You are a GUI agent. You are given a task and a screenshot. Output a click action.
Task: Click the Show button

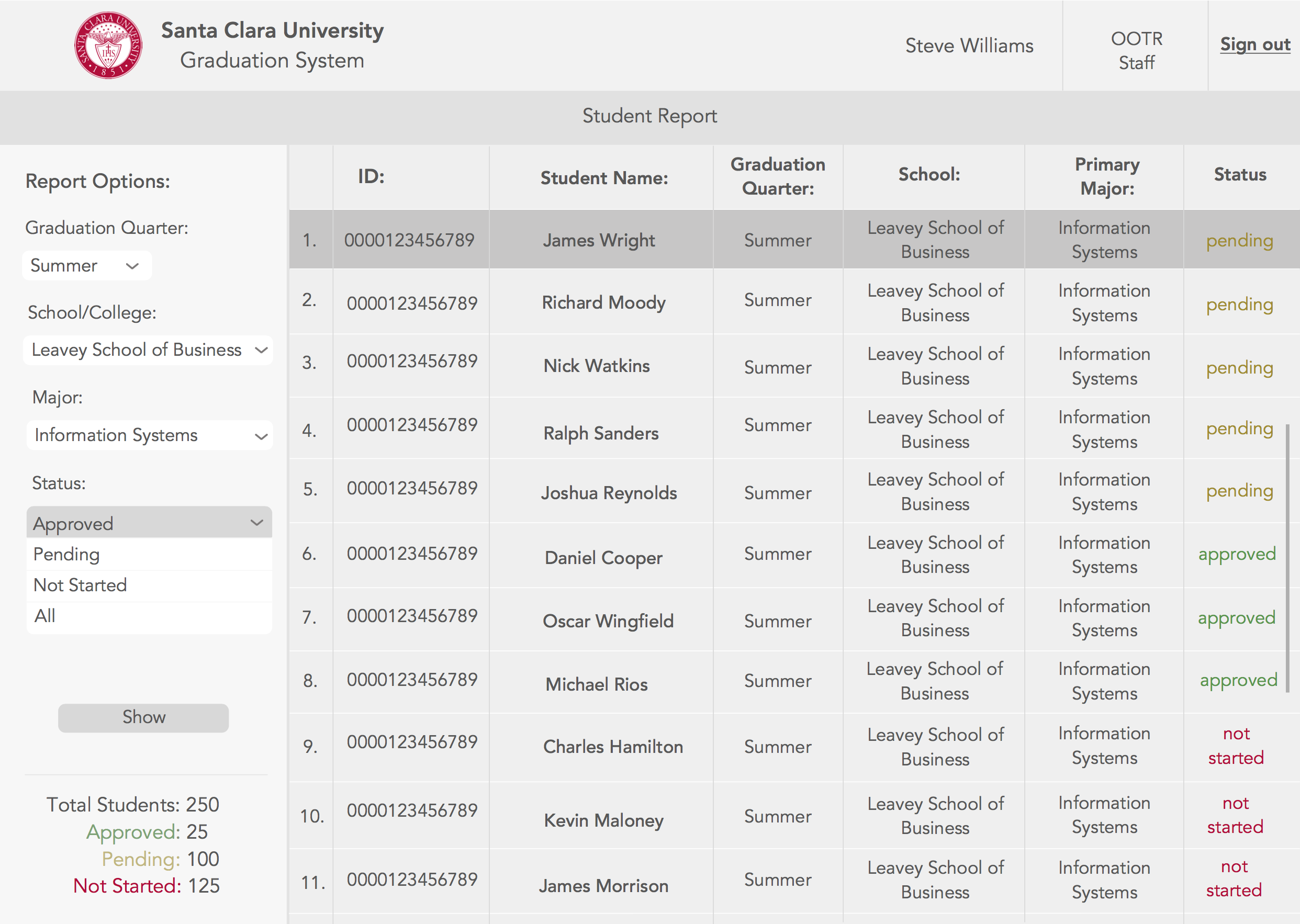coord(143,717)
